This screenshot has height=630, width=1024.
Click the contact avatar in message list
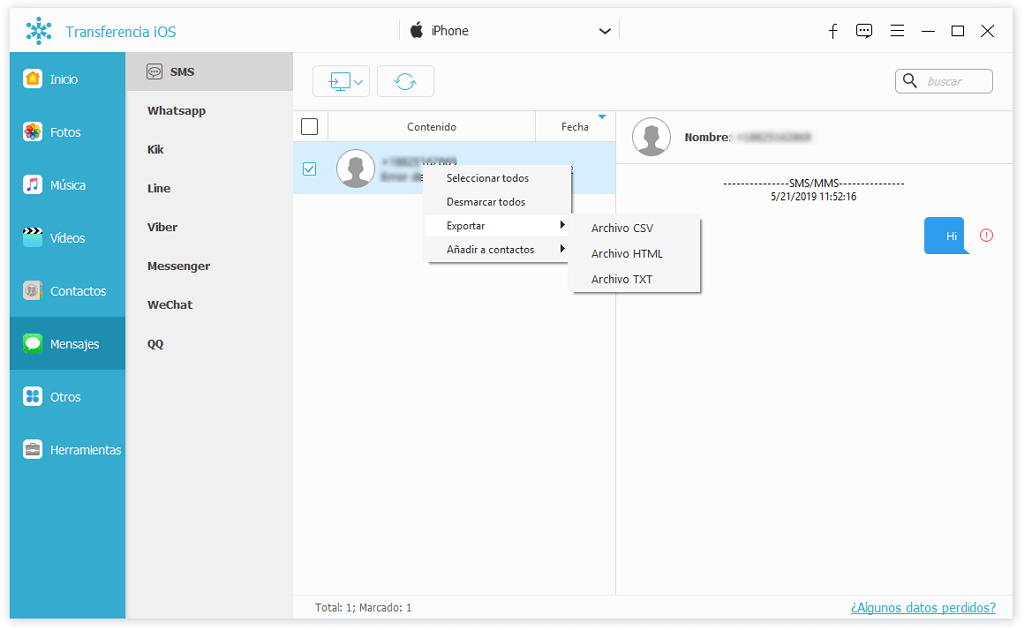tap(355, 168)
